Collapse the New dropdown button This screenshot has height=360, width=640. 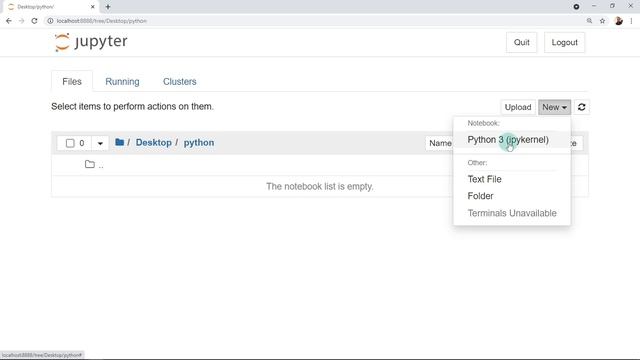[x=554, y=107]
